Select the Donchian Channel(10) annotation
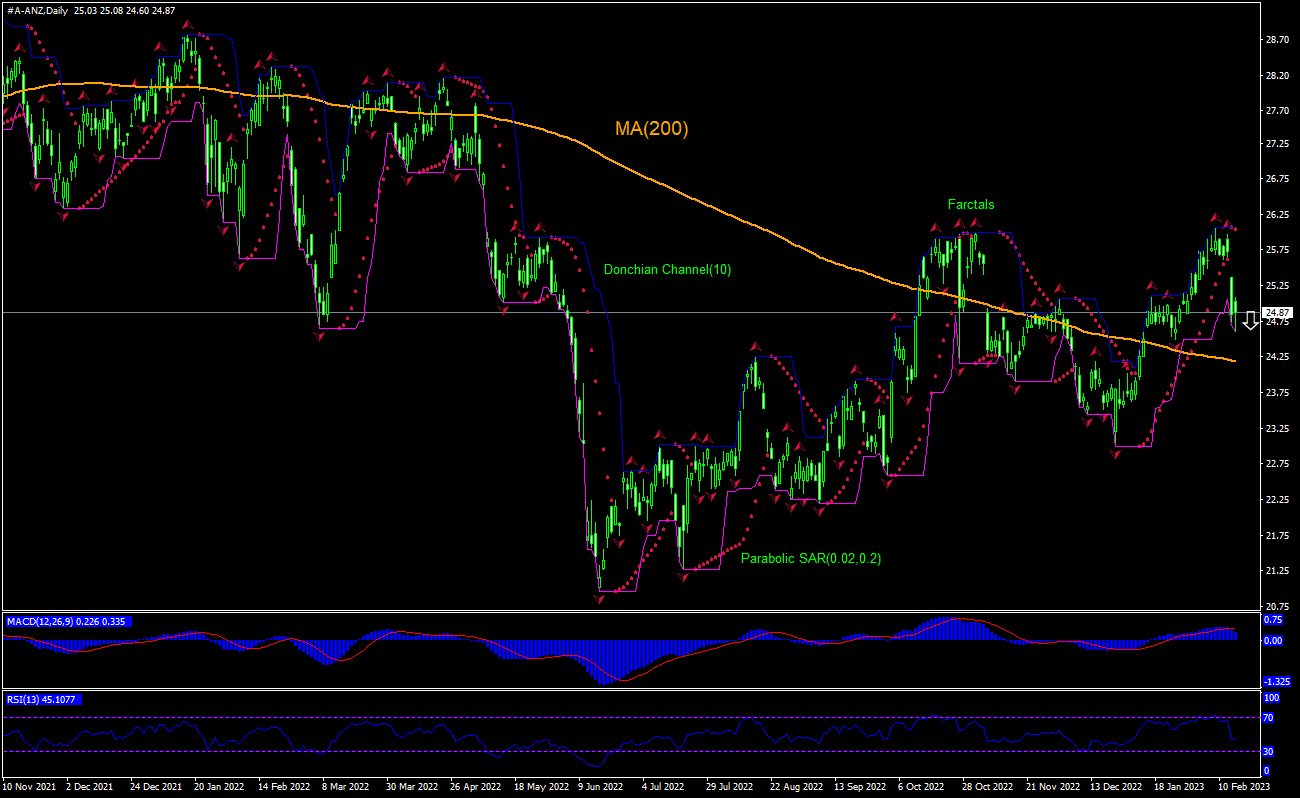The width and height of the screenshot is (1300, 798). pyautogui.click(x=668, y=269)
